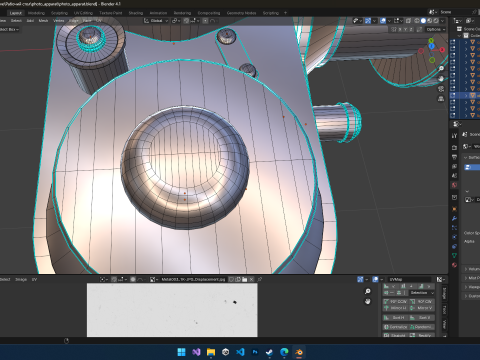Open the Animation workspace tab
Image resolution: width=480 pixels, height=360 pixels.
tap(158, 13)
